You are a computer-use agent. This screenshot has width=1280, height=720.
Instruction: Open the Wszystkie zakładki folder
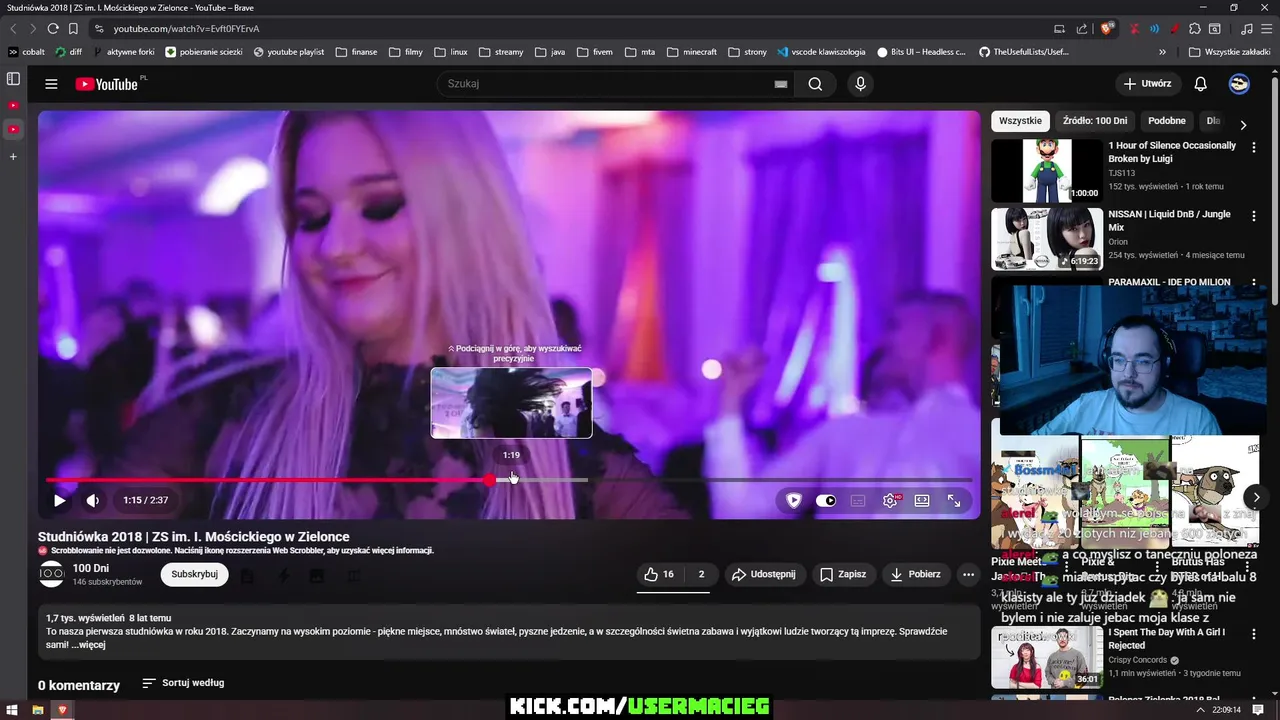tap(1229, 52)
